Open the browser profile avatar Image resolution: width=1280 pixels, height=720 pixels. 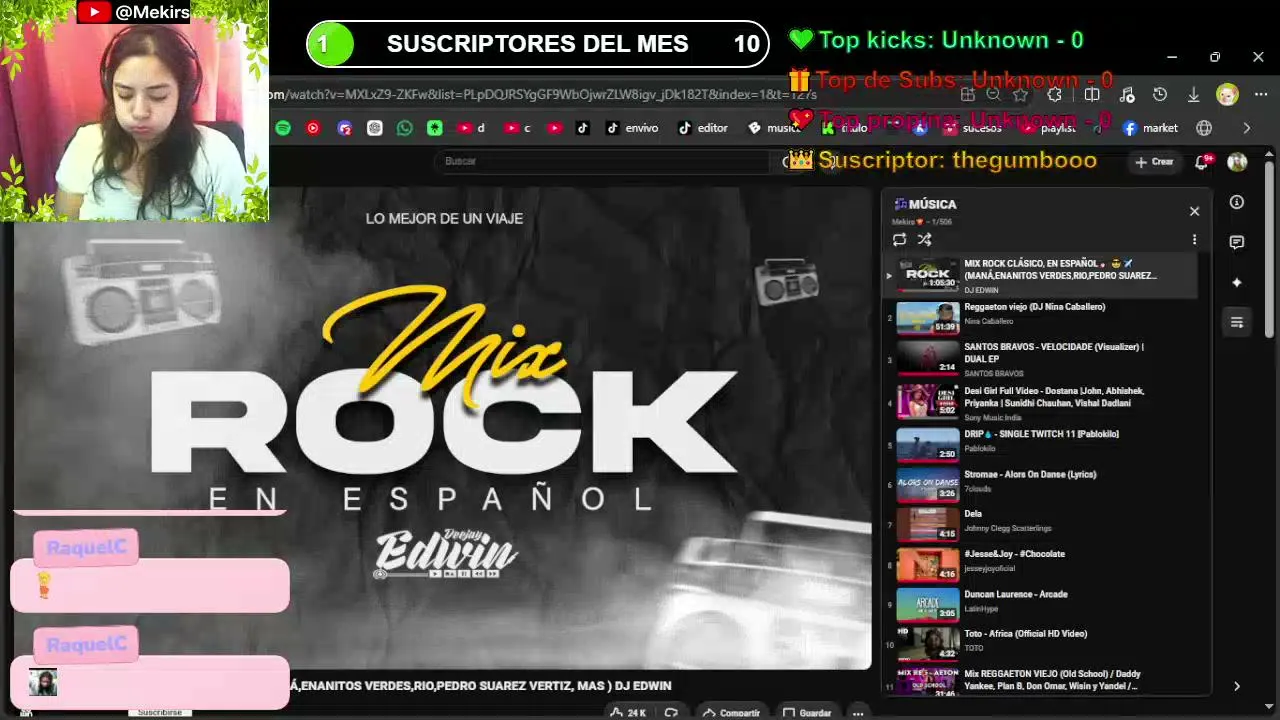1227,95
